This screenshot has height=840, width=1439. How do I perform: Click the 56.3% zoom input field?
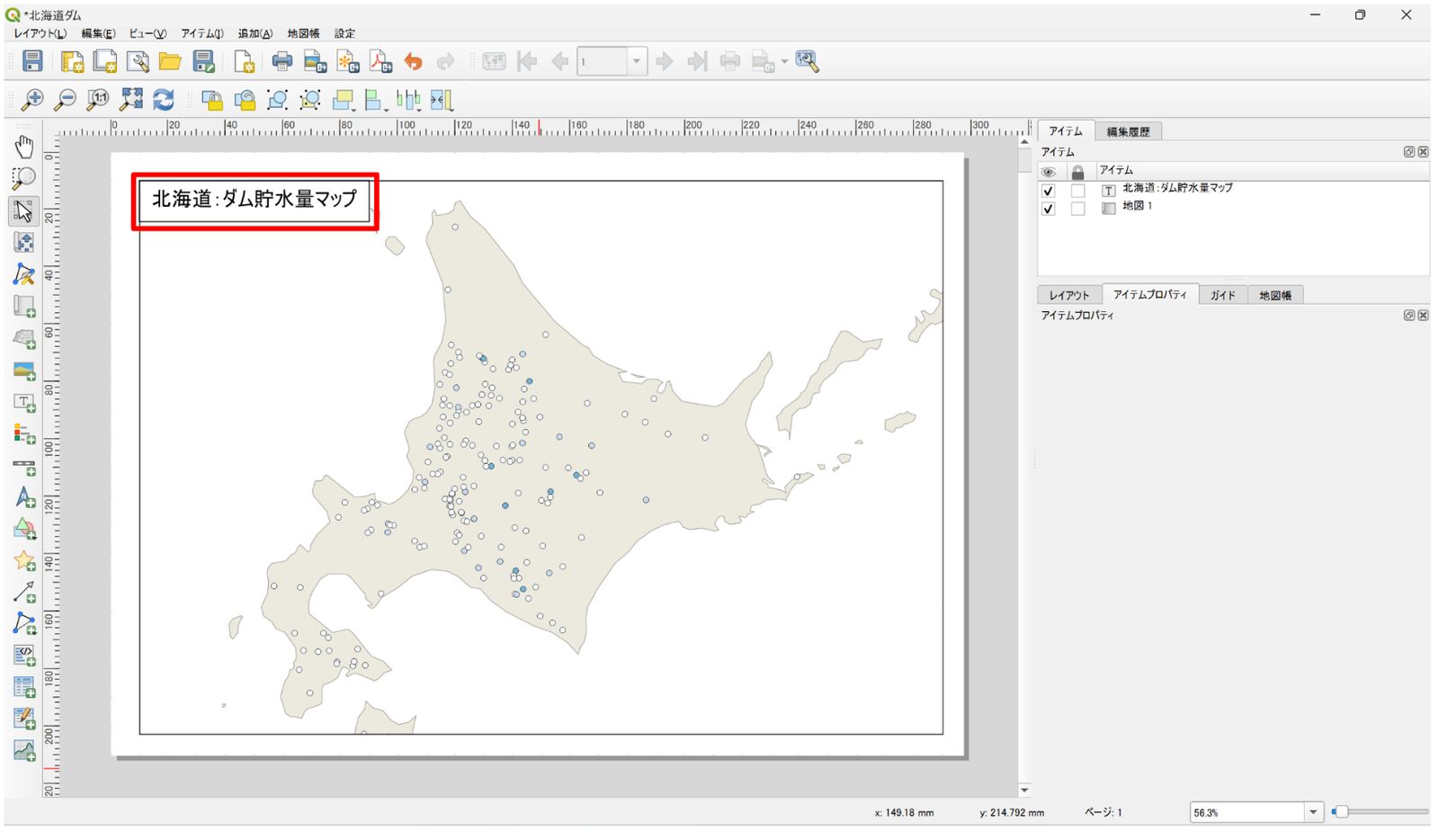tap(1247, 812)
